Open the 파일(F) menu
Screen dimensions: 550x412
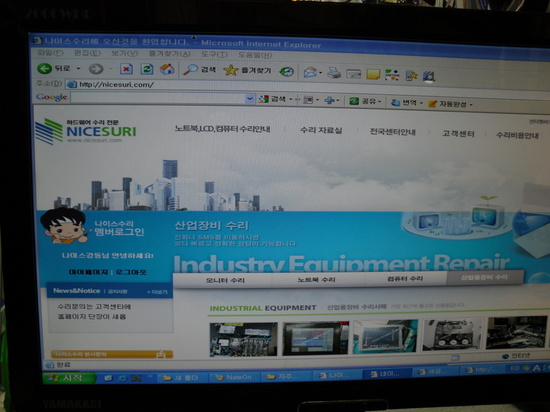coord(50,53)
